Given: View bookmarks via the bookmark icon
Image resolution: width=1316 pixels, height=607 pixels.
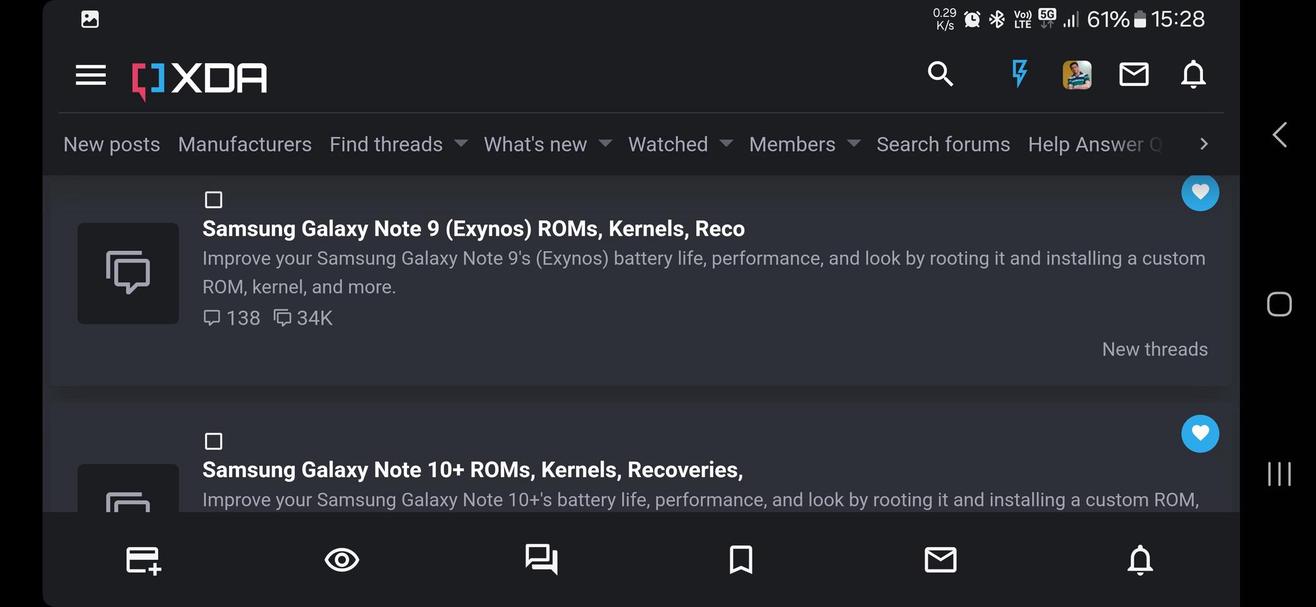Looking at the screenshot, I should pyautogui.click(x=740, y=560).
